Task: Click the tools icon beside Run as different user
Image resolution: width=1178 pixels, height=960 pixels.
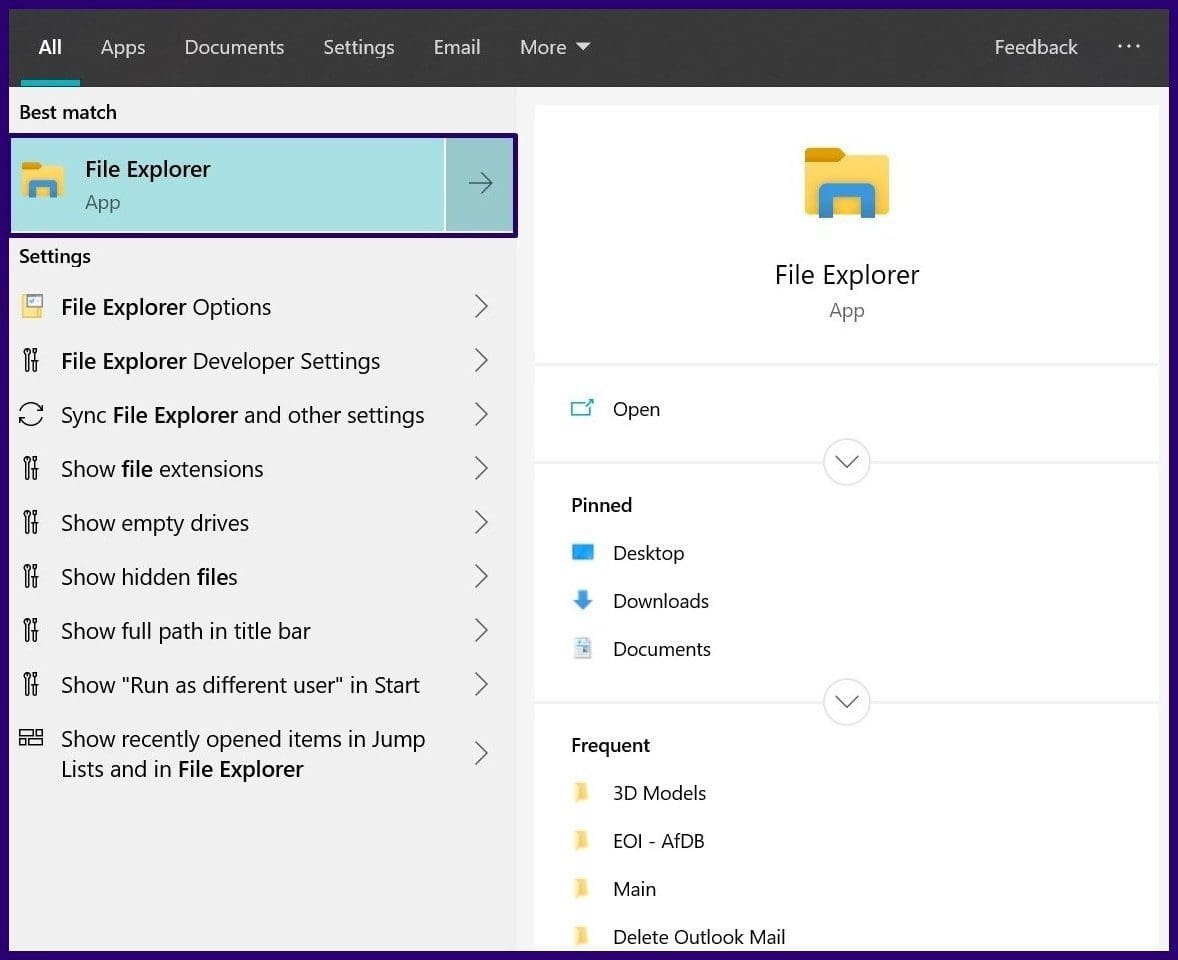Action: [x=31, y=684]
